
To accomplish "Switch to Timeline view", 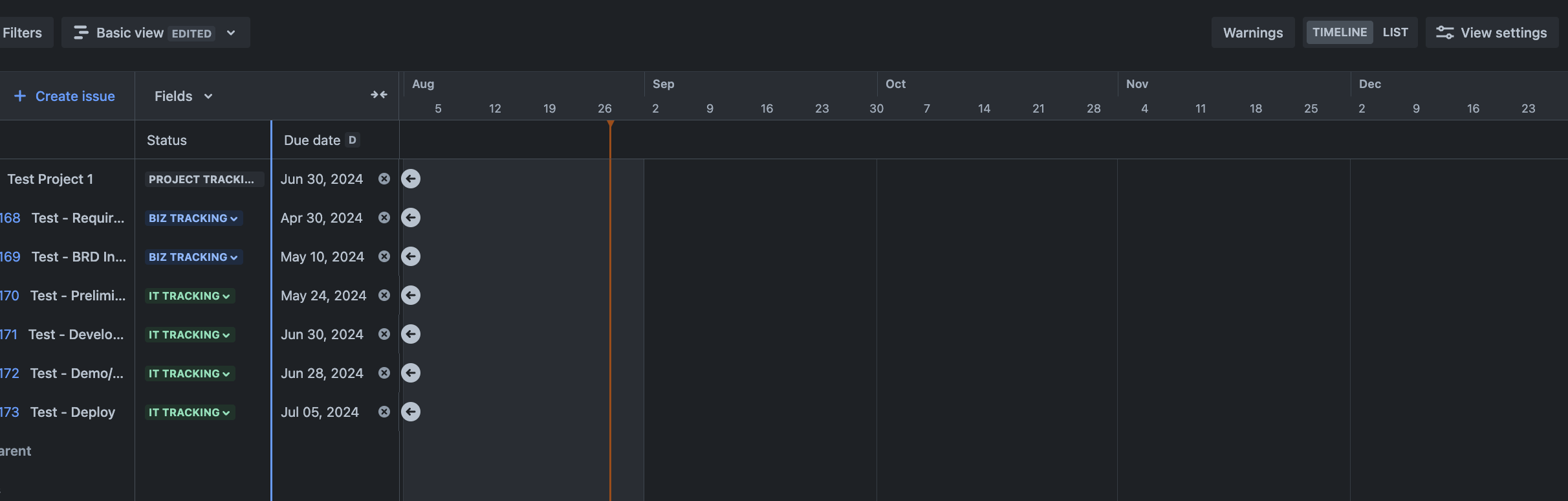I will click(1339, 32).
